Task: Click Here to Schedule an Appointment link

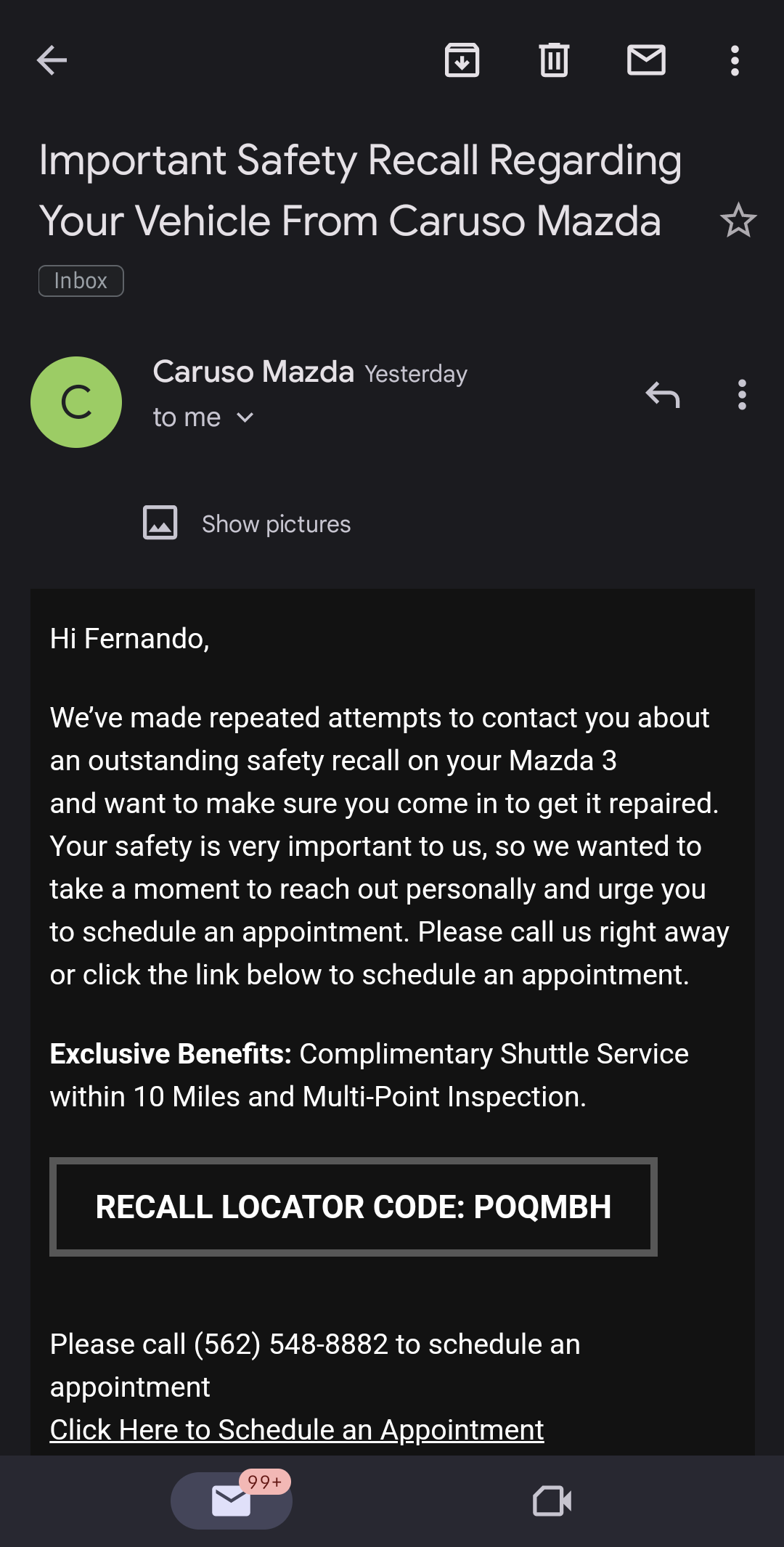Action: [296, 1429]
